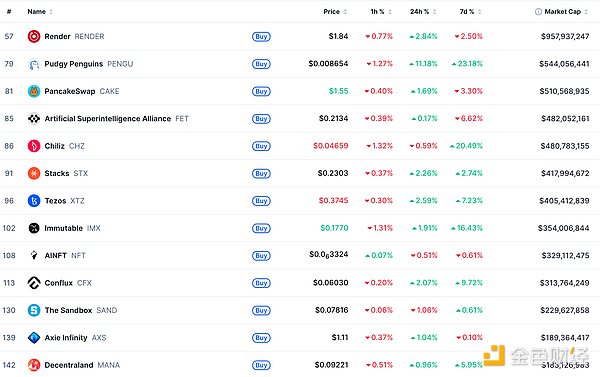The height and width of the screenshot is (377, 600).
Task: Click Chiliz price $0.04659
Action: [331, 146]
